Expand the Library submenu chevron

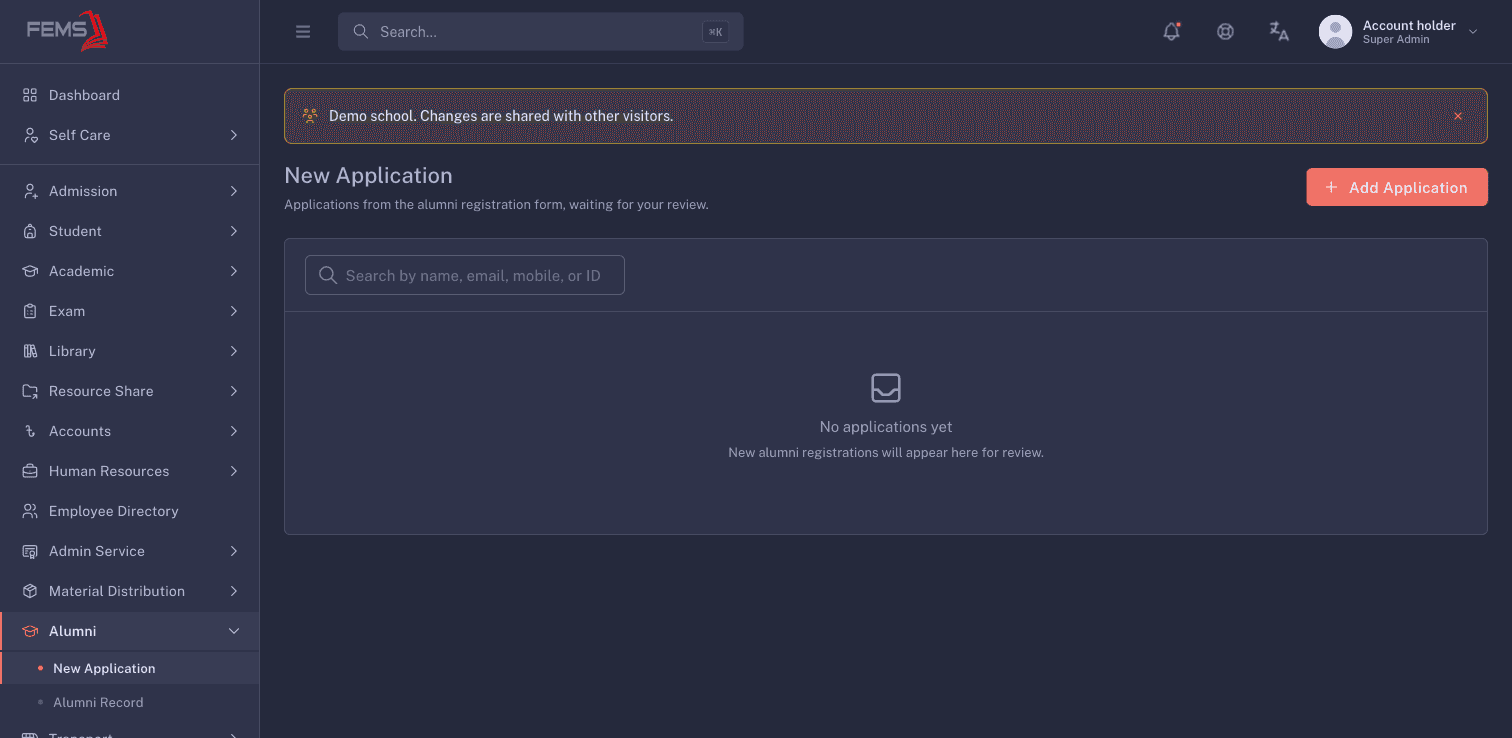click(234, 351)
